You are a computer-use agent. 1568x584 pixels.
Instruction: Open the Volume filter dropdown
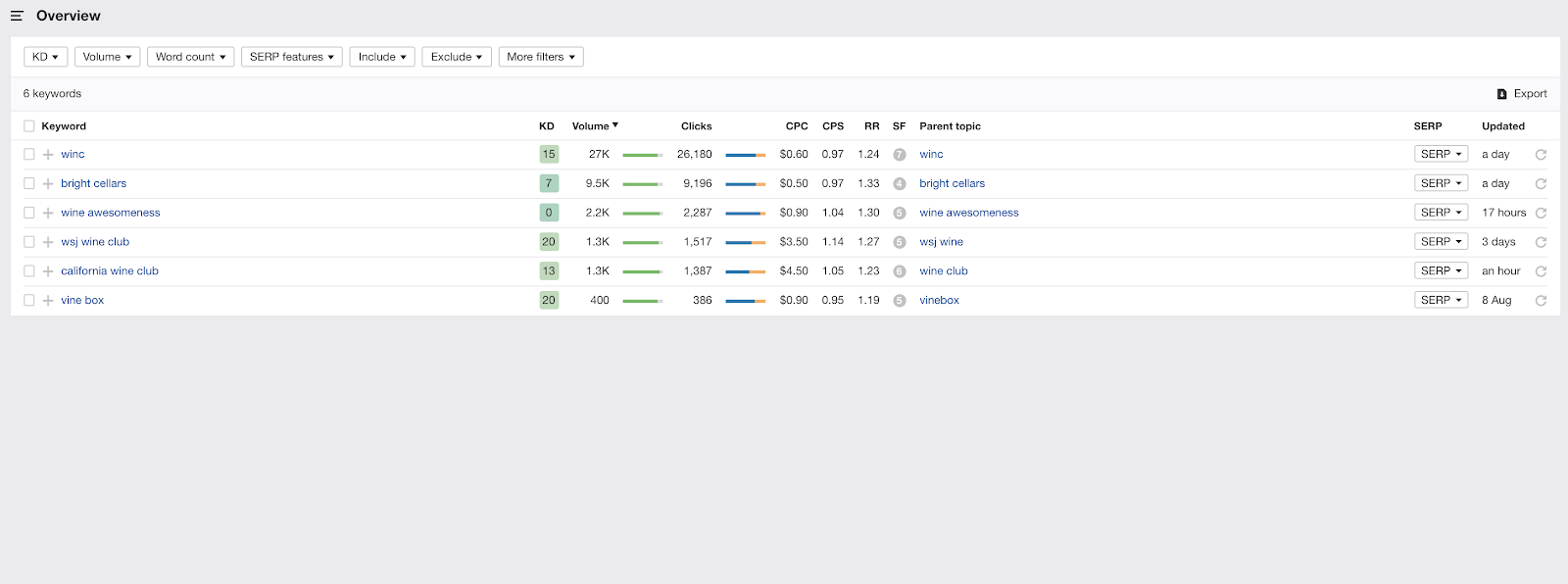coord(108,57)
